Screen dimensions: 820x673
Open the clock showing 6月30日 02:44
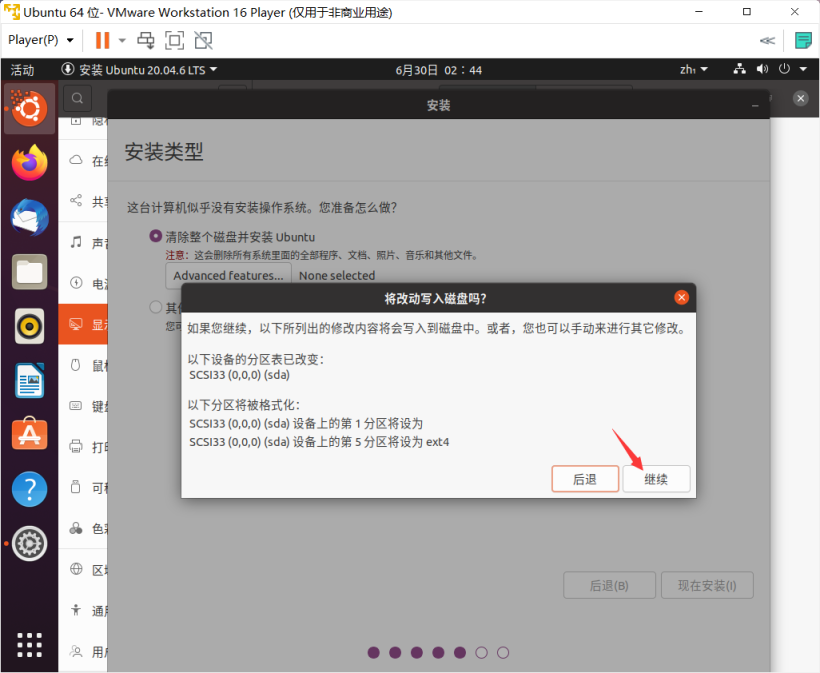[x=438, y=70]
